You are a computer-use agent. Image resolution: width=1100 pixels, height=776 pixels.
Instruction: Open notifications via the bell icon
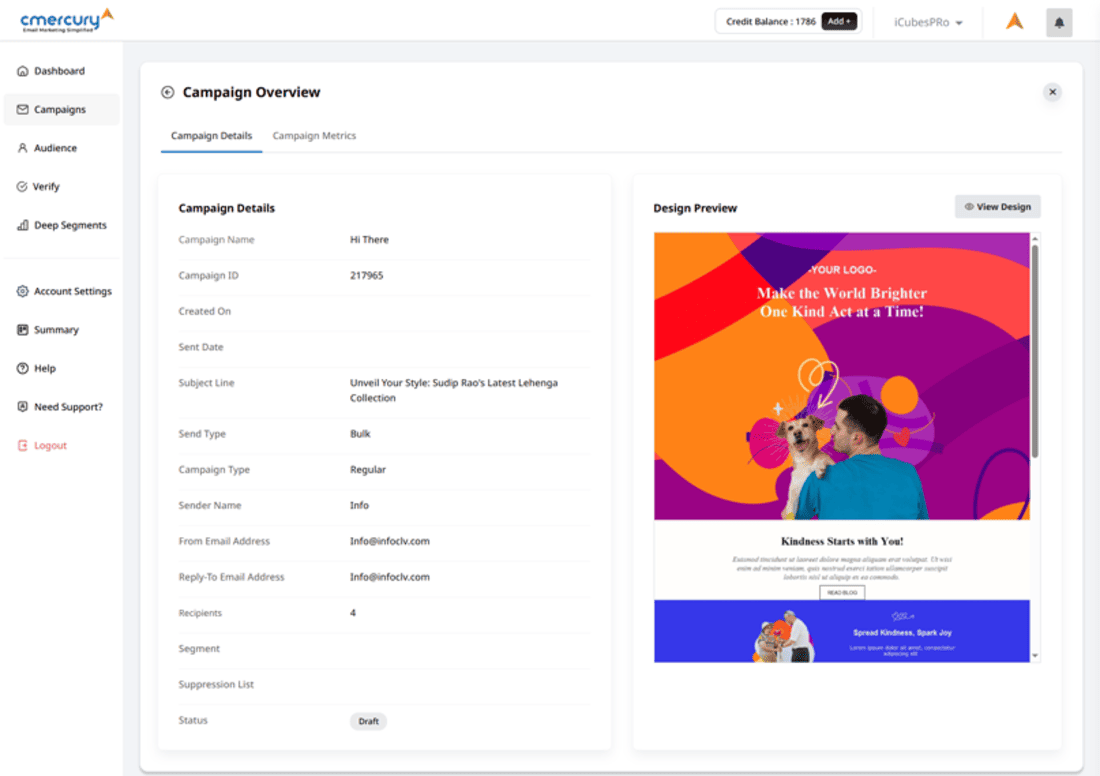pyautogui.click(x=1059, y=22)
